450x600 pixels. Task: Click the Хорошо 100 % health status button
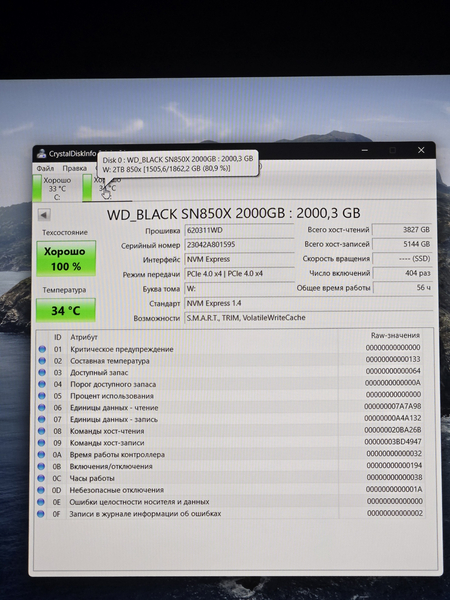pyautogui.click(x=66, y=258)
